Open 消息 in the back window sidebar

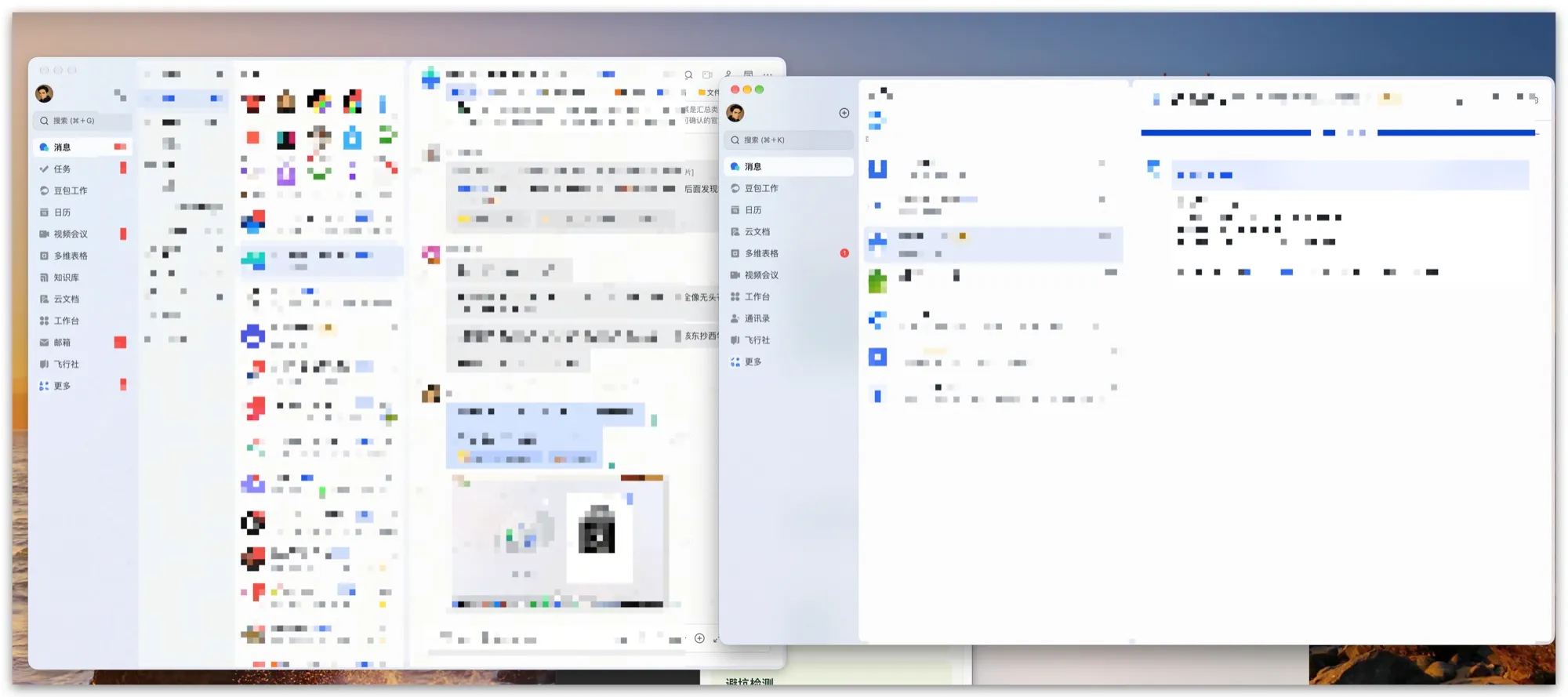(82, 147)
